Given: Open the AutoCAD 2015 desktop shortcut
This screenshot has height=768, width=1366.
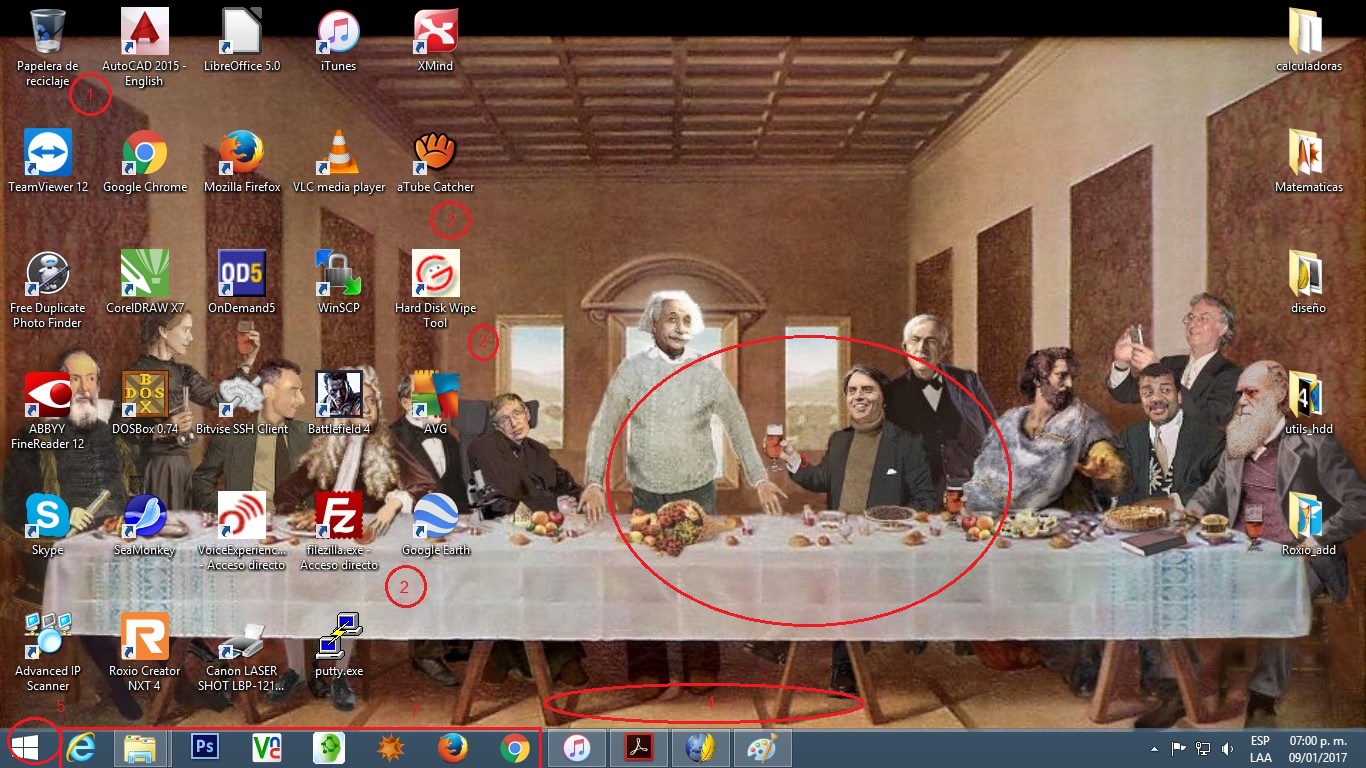Looking at the screenshot, I should coord(144,33).
